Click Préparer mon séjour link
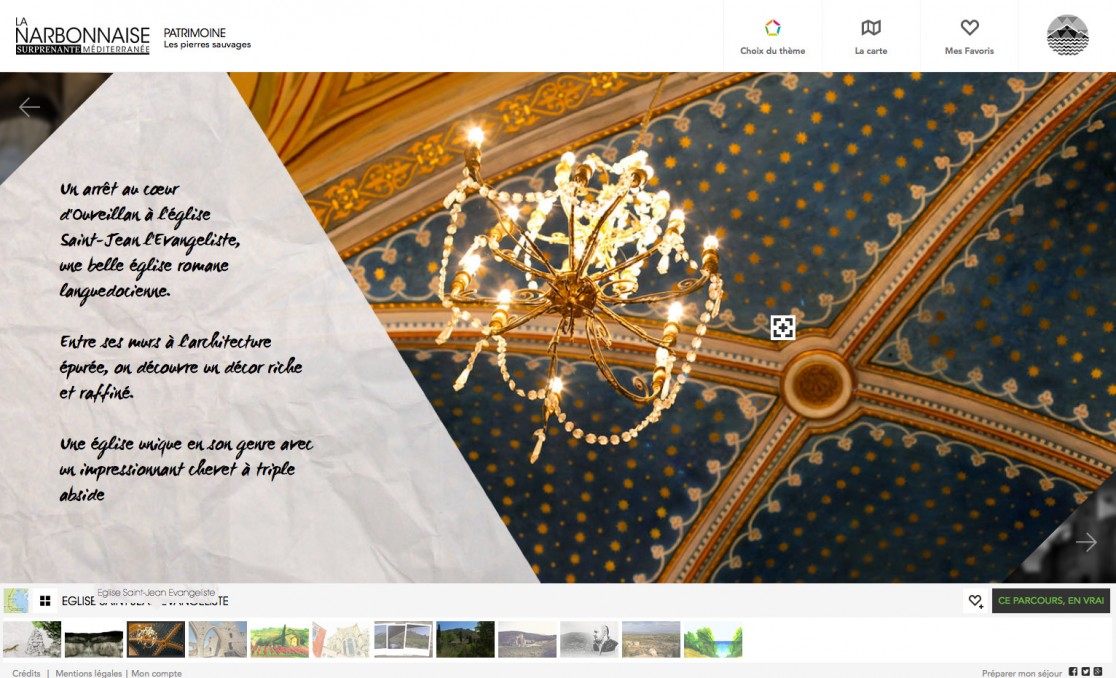 [1022, 673]
